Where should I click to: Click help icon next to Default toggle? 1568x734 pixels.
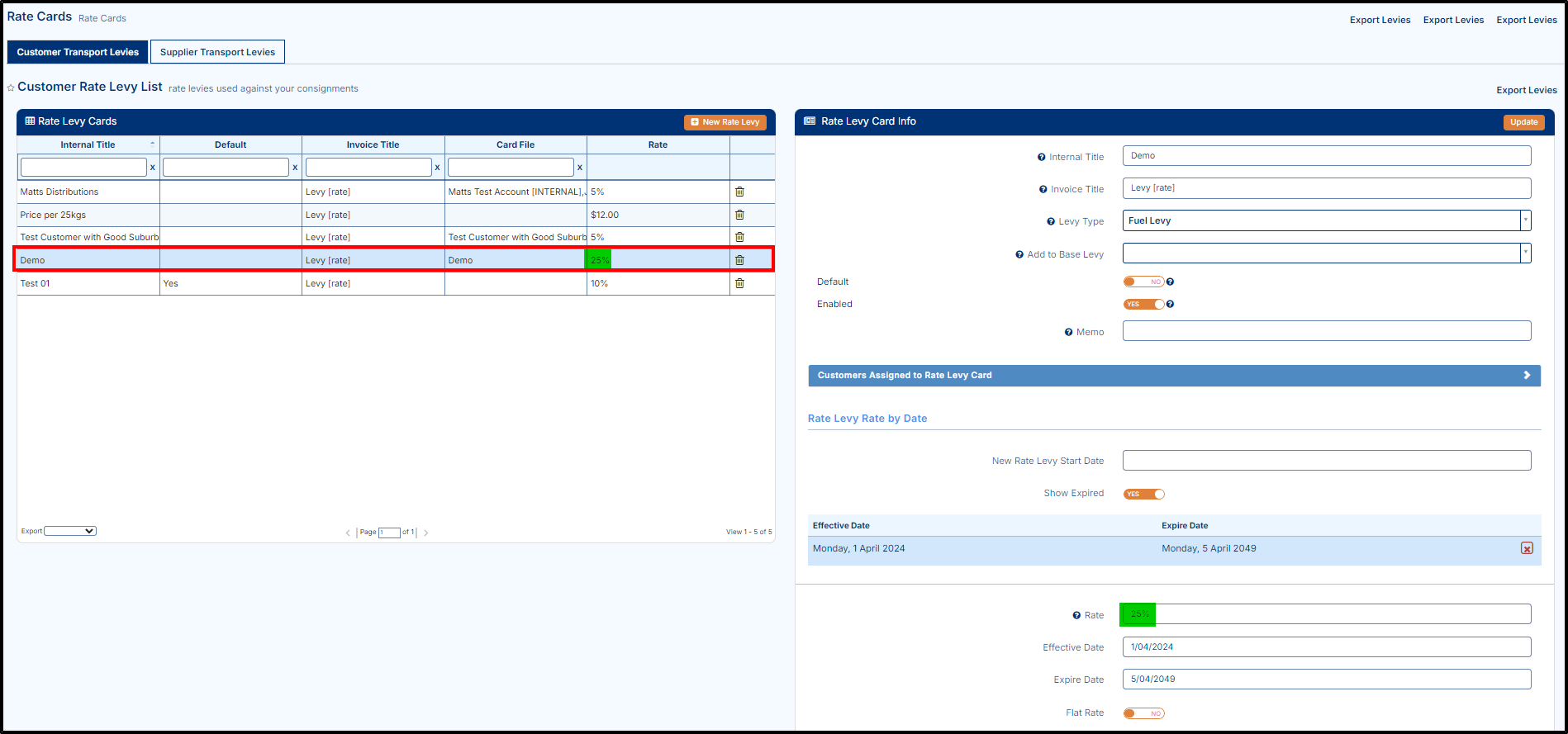pyautogui.click(x=1170, y=282)
